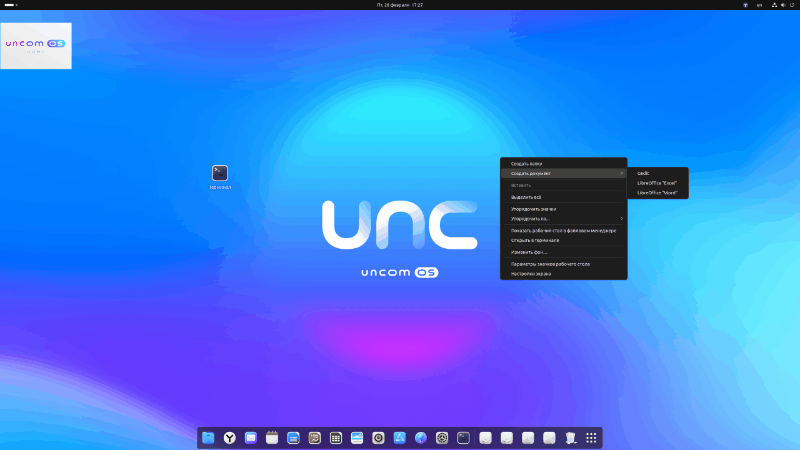The width and height of the screenshot is (800, 450).
Task: Launch Yandex Browser from the dock
Action: click(230, 438)
